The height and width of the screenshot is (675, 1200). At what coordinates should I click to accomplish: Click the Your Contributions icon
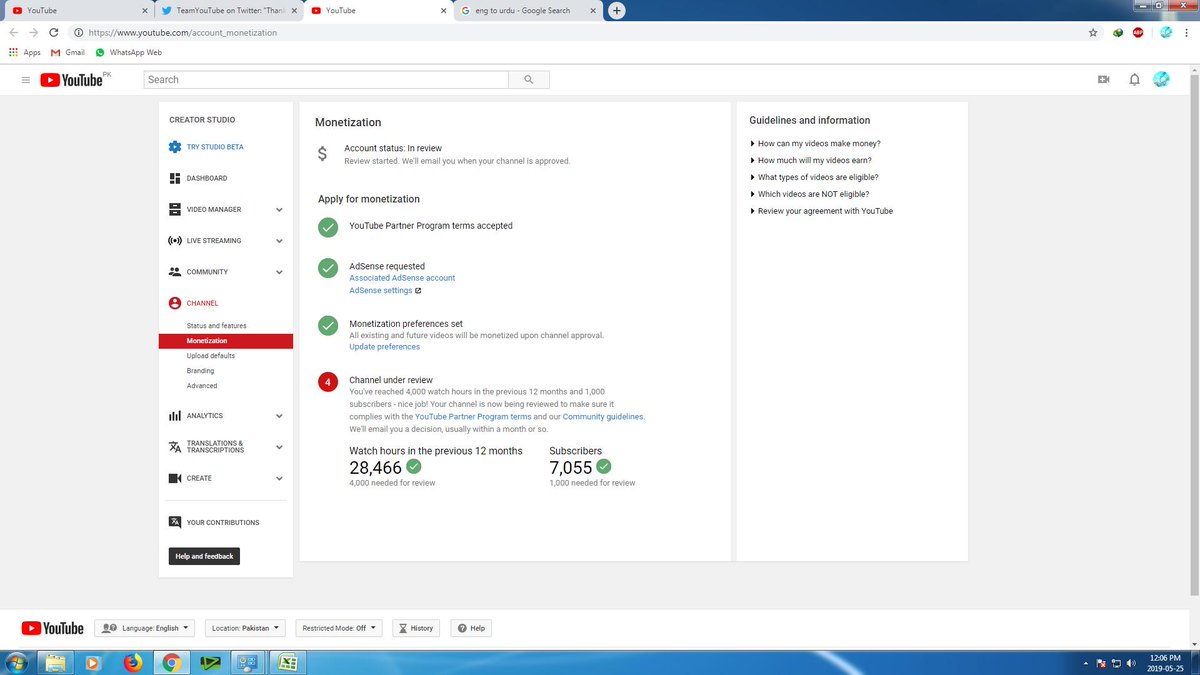pyautogui.click(x=175, y=522)
